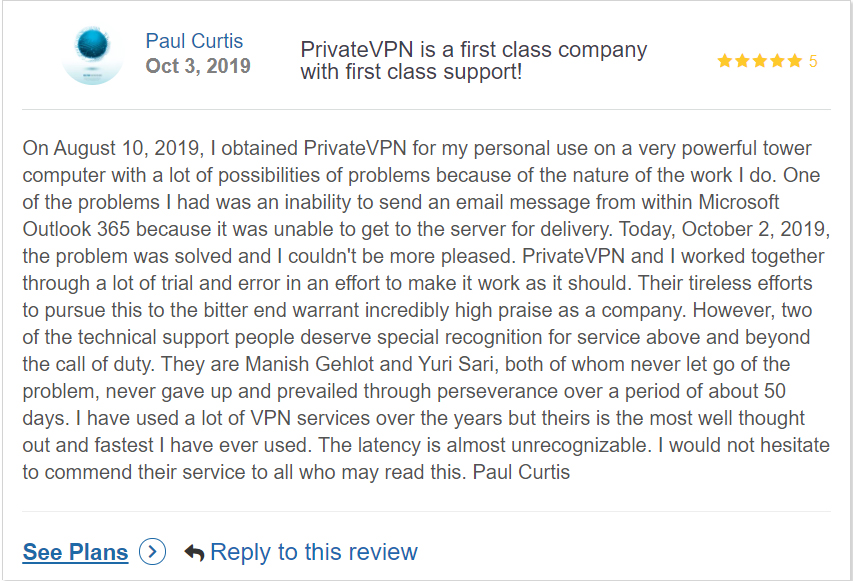Click the name Manish Gehlot in the review

[x=310, y=364]
